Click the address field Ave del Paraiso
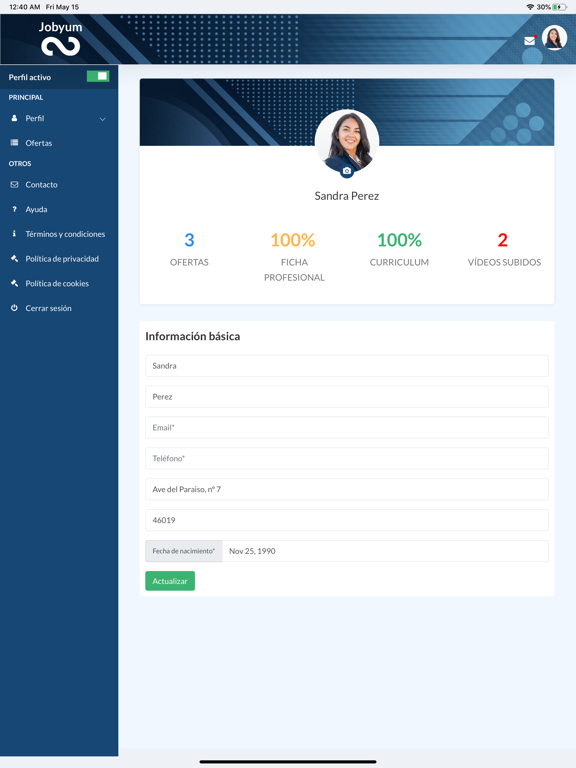 point(347,489)
